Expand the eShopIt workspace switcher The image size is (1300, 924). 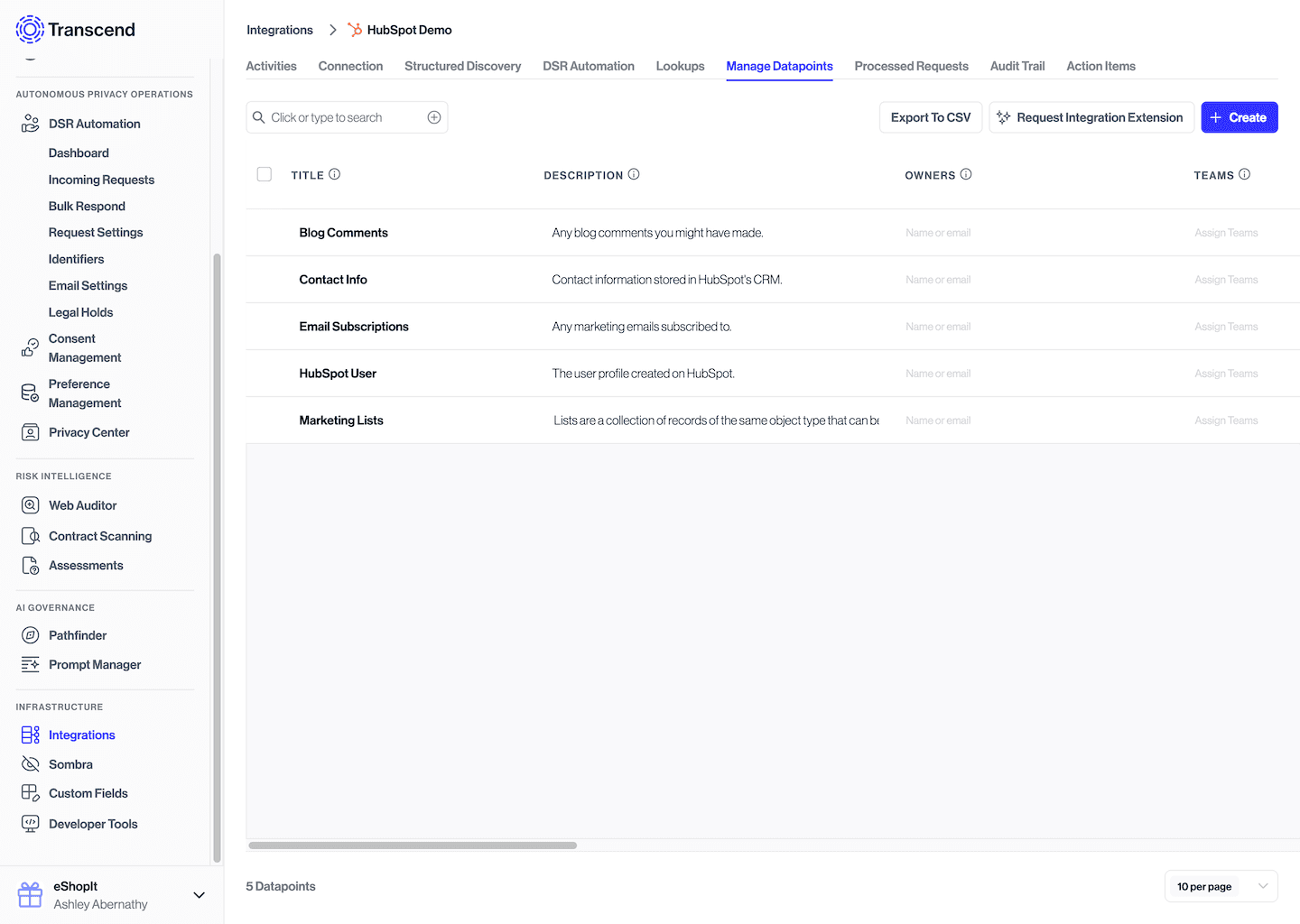pos(199,894)
